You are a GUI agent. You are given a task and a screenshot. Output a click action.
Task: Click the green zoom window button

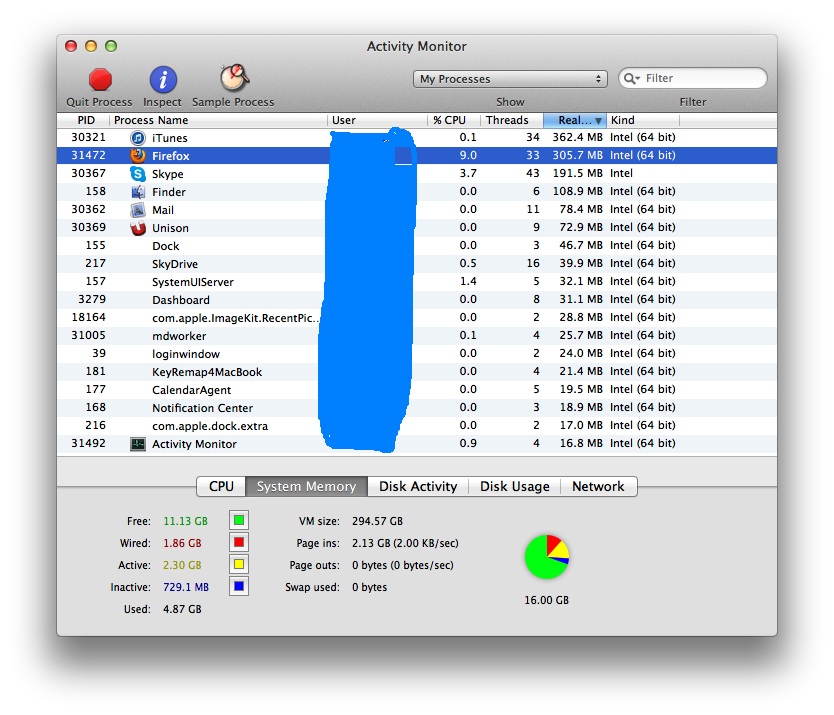[x=111, y=46]
